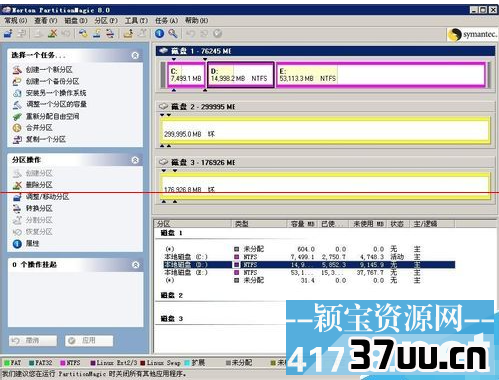Viewport: 499px width, 380px height.
Task: Click the create new partition task icon
Action: pos(17,69)
